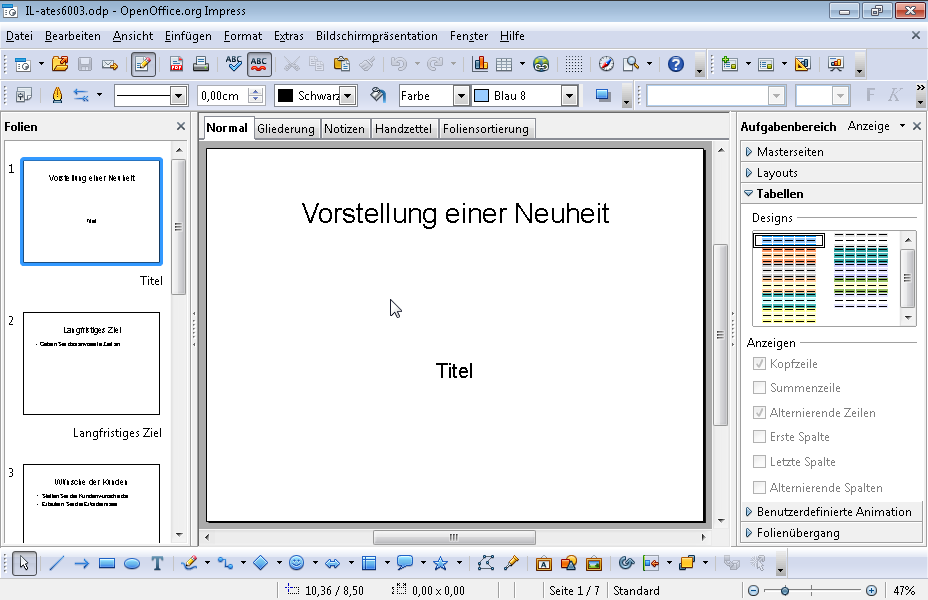This screenshot has width=928, height=600.
Task: Switch to the Foliensortierung tab
Action: (x=486, y=128)
